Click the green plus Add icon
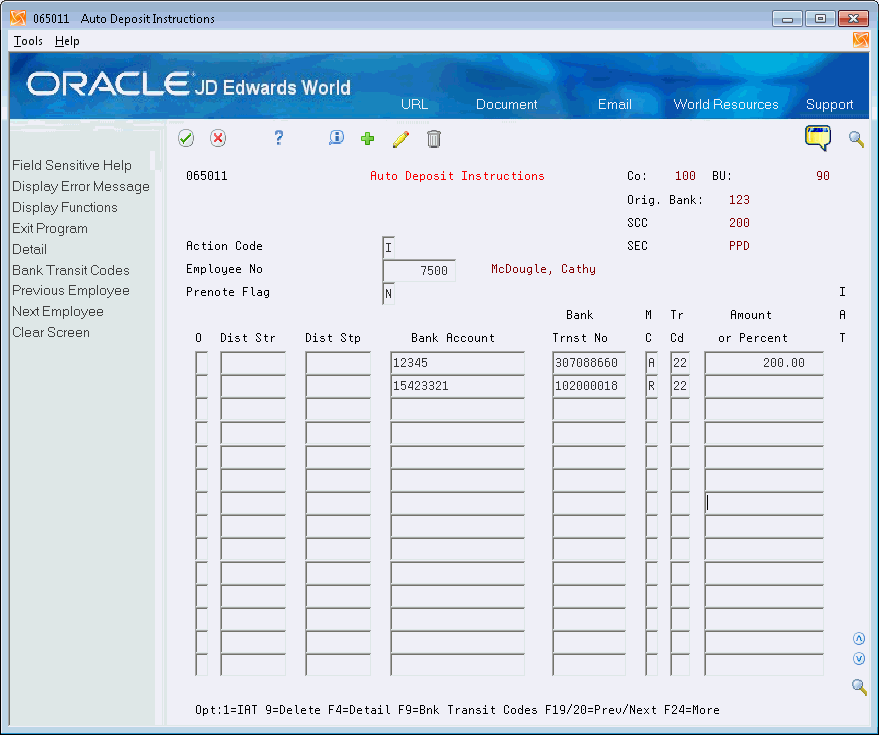 coord(368,138)
